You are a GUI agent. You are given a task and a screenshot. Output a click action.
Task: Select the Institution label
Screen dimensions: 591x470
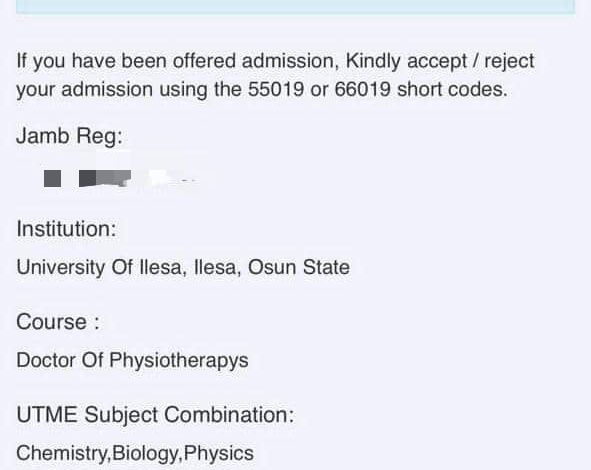click(66, 229)
